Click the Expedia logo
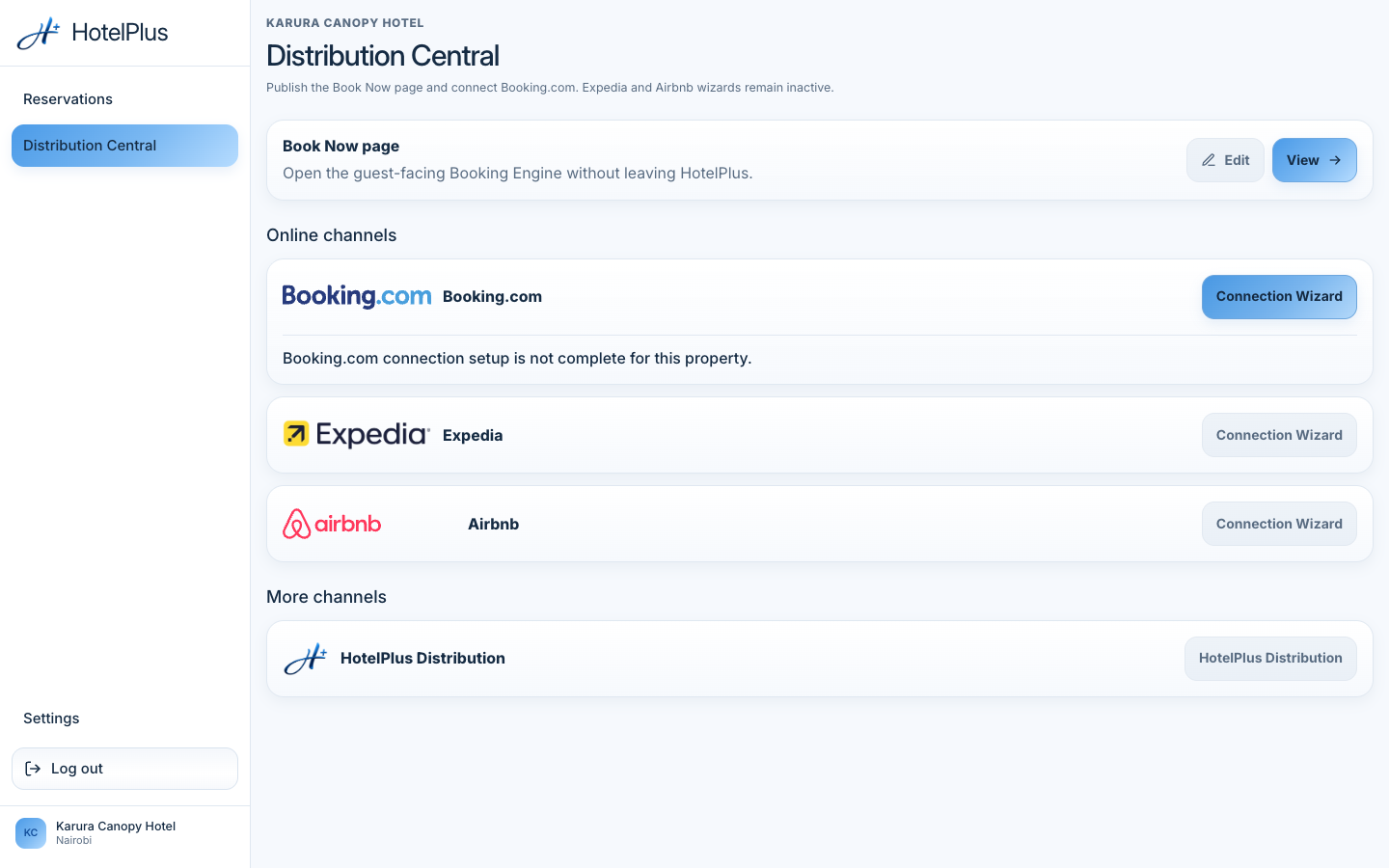The height and width of the screenshot is (868, 1389). coord(357,435)
